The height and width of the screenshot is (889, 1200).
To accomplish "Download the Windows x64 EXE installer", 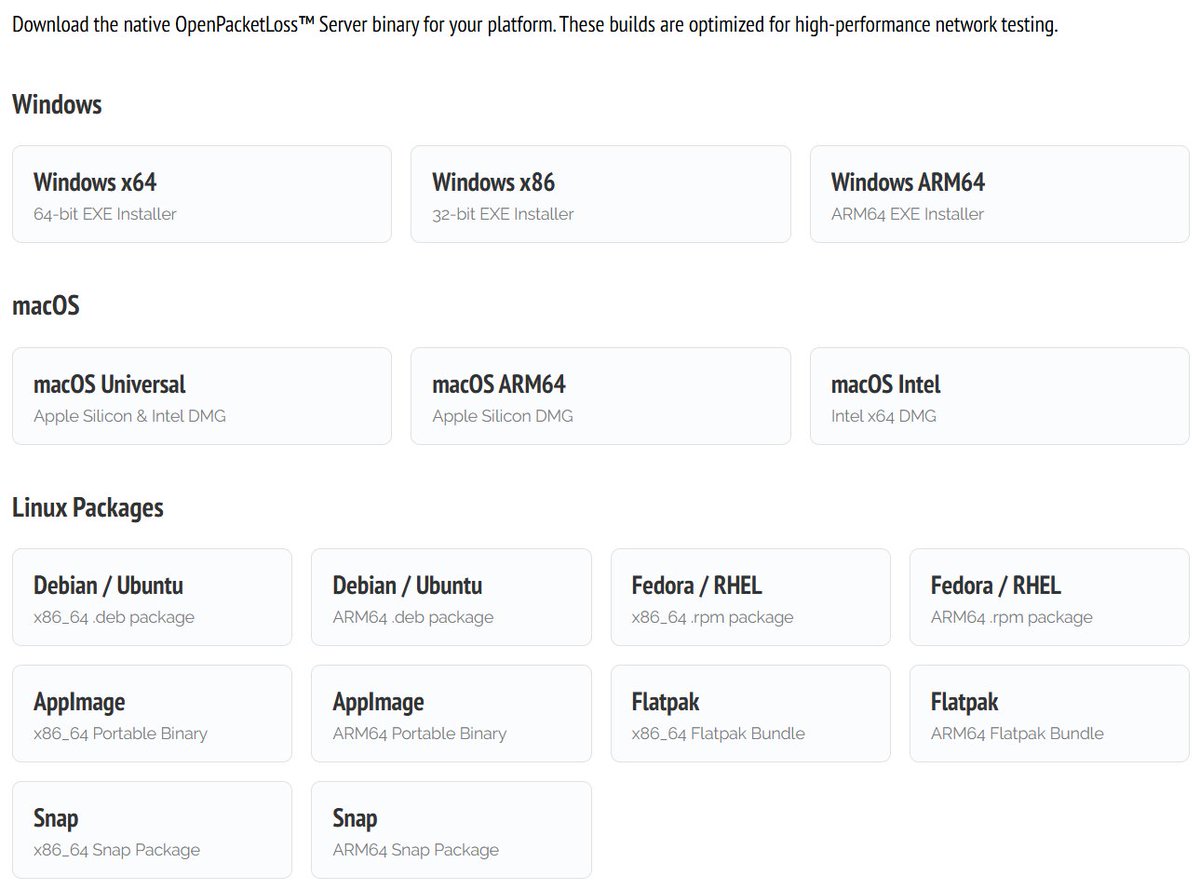I will pyautogui.click(x=202, y=194).
